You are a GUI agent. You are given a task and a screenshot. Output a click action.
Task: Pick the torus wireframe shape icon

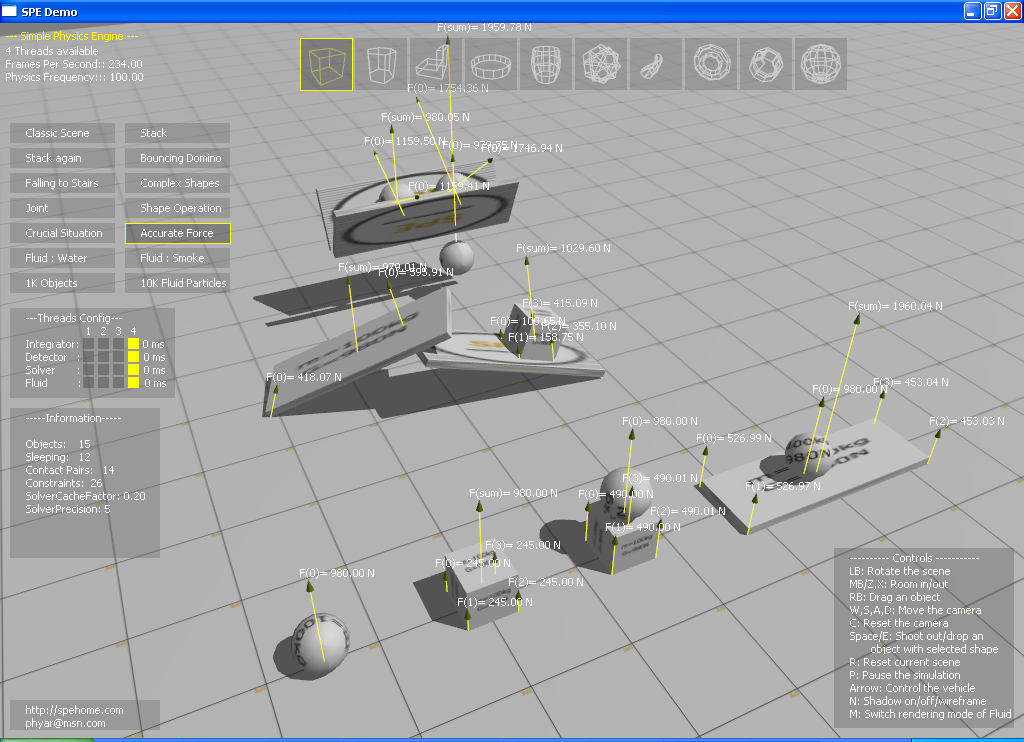[x=711, y=65]
